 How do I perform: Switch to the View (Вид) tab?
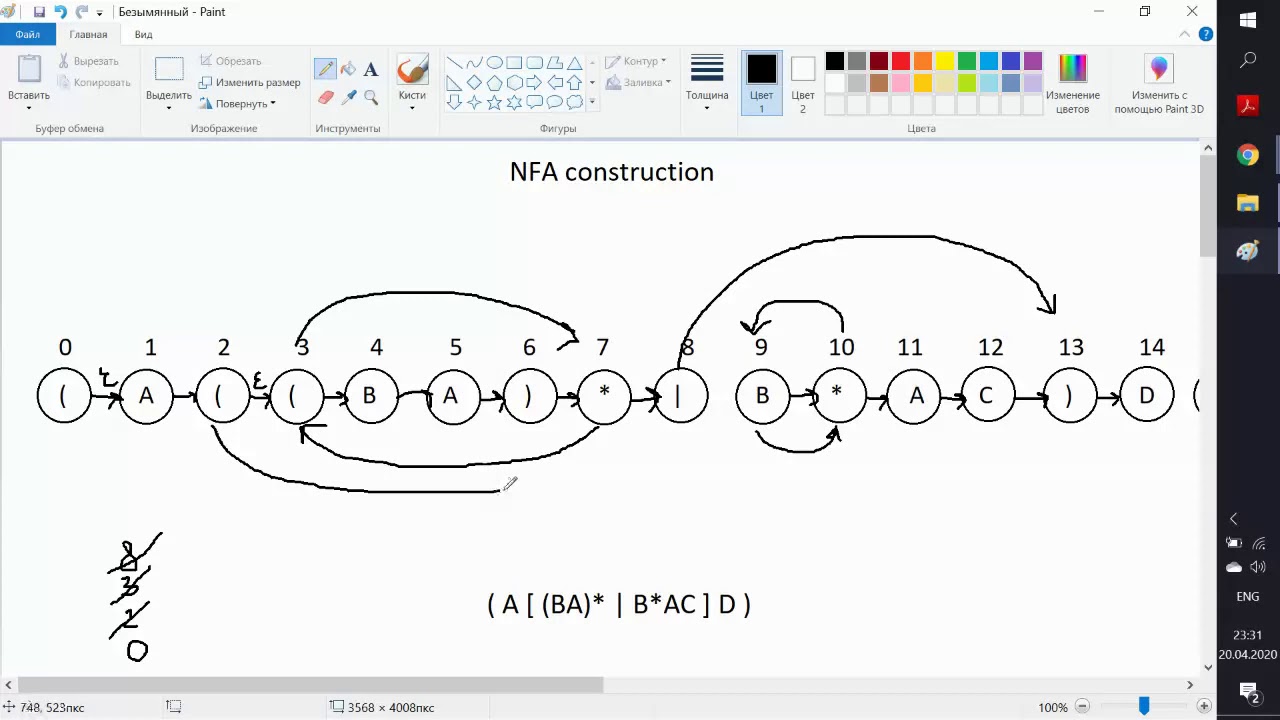143,34
